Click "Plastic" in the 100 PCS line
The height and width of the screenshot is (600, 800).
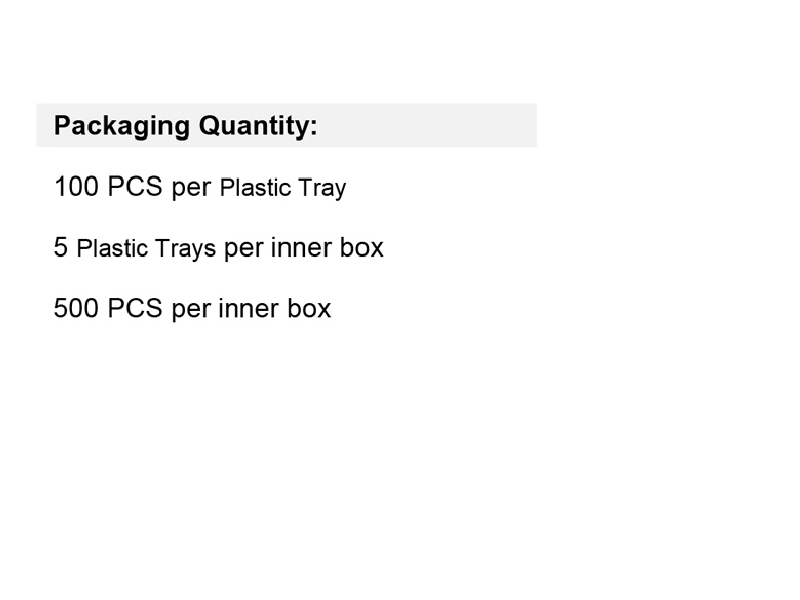pos(255,188)
